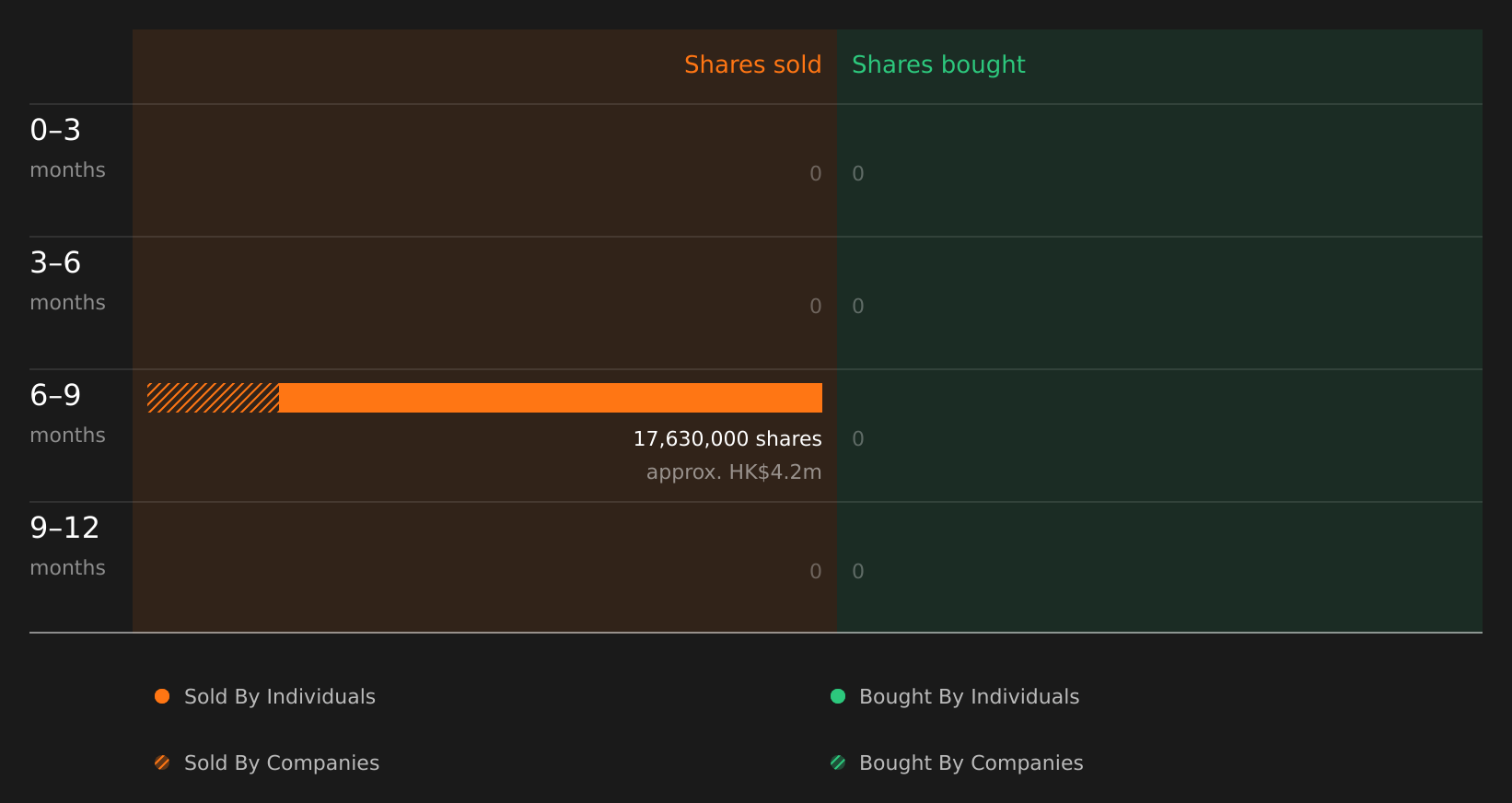The image size is (1512, 803).
Task: Click shares bought zero in 0–3 months row
Action: (x=858, y=174)
